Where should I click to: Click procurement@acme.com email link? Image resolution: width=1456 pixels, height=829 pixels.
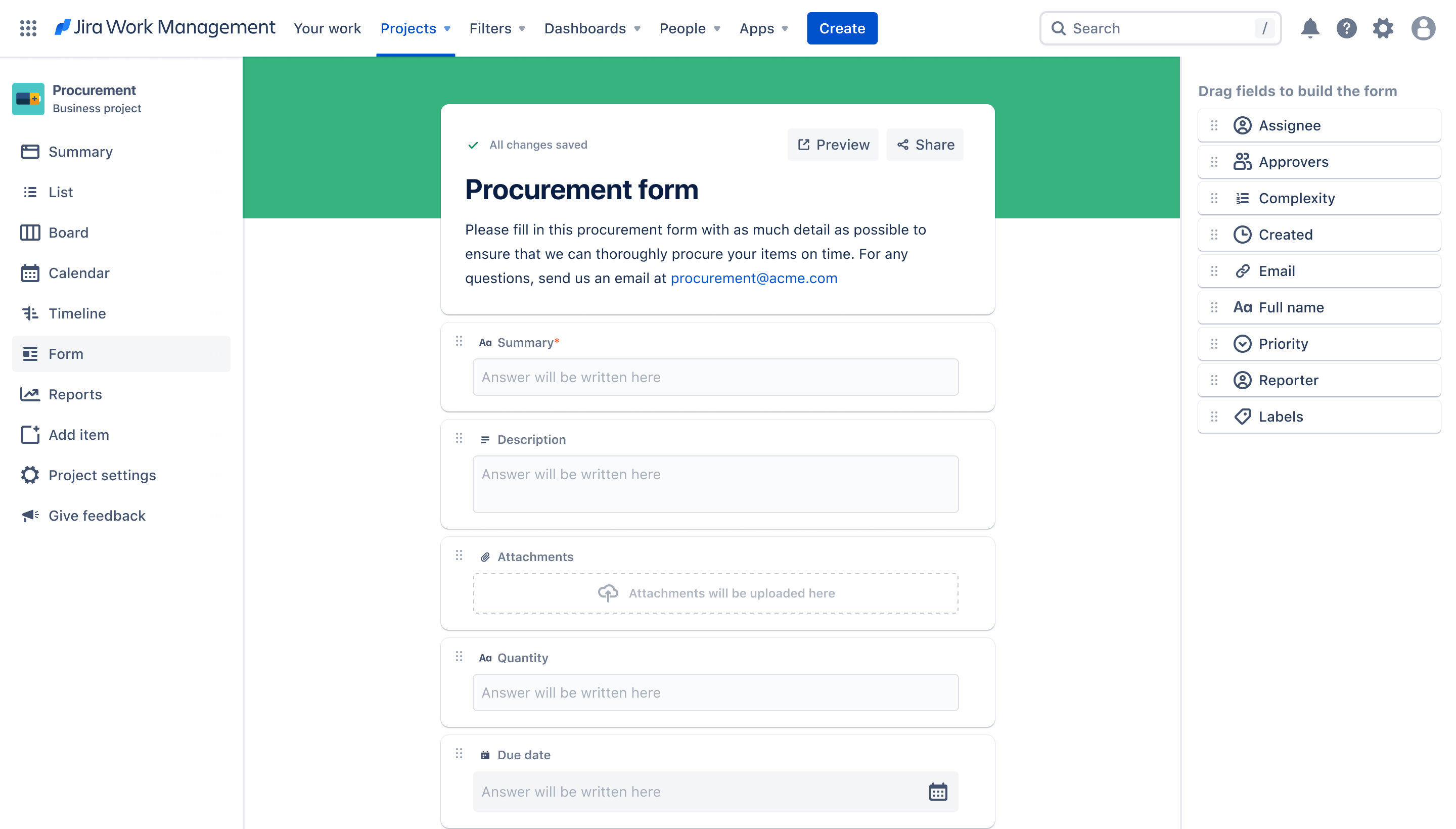click(753, 277)
